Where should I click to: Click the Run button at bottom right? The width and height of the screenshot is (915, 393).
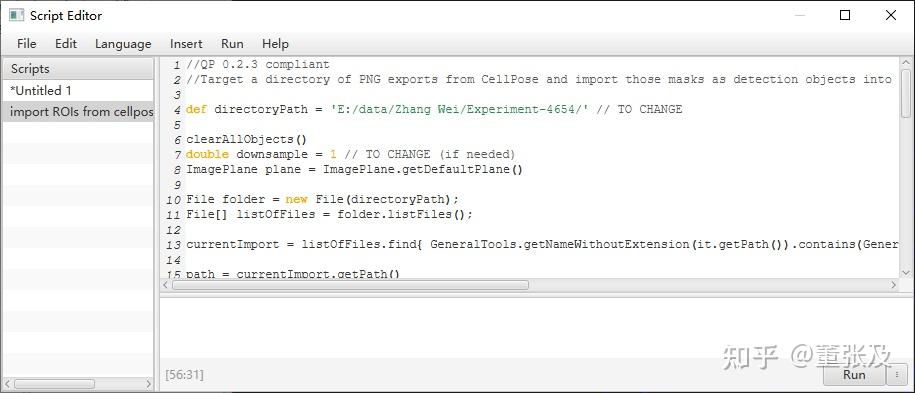click(854, 374)
